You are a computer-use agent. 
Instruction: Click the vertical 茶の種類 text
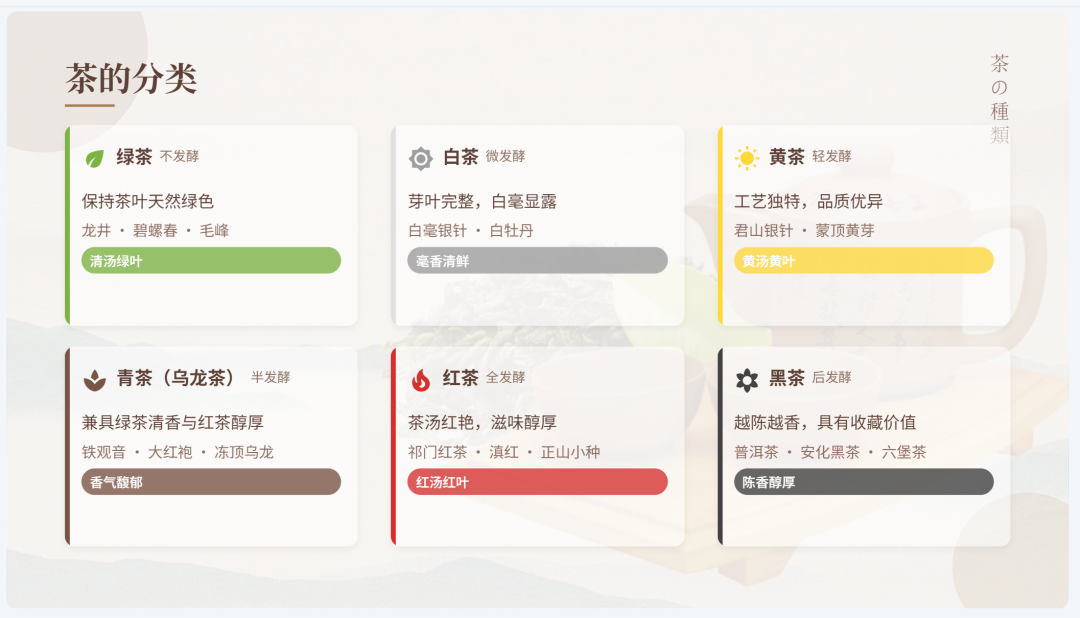(1000, 99)
